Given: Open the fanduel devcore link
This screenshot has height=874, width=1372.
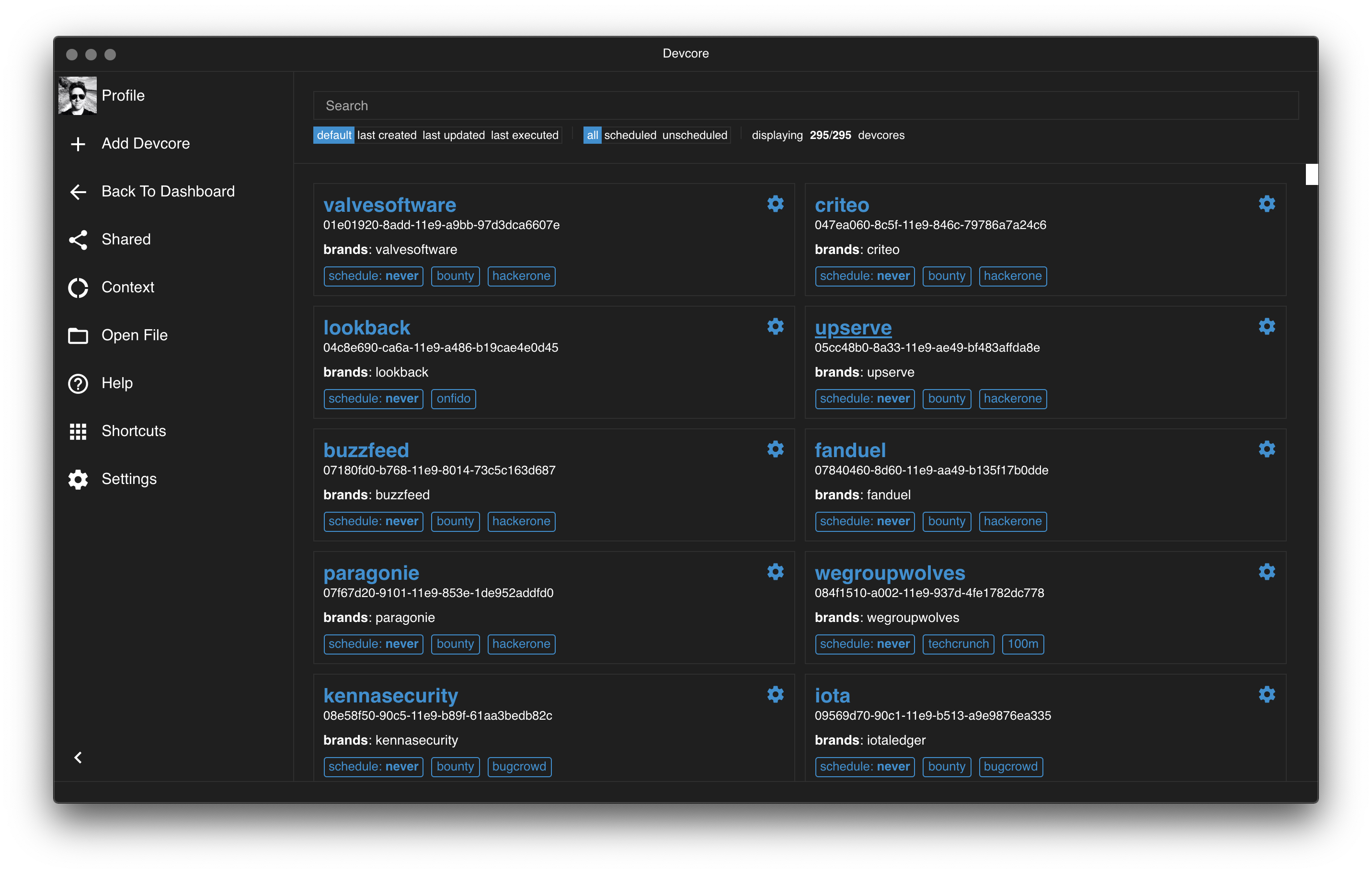Looking at the screenshot, I should tap(850, 449).
